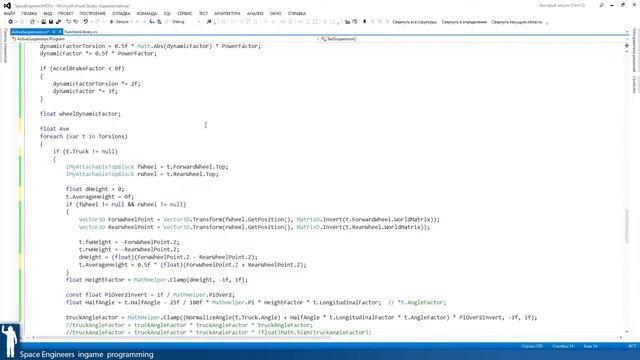This screenshot has height=360, width=640.
Task: Click the Save All toolbar icon
Action: pos(58,22)
